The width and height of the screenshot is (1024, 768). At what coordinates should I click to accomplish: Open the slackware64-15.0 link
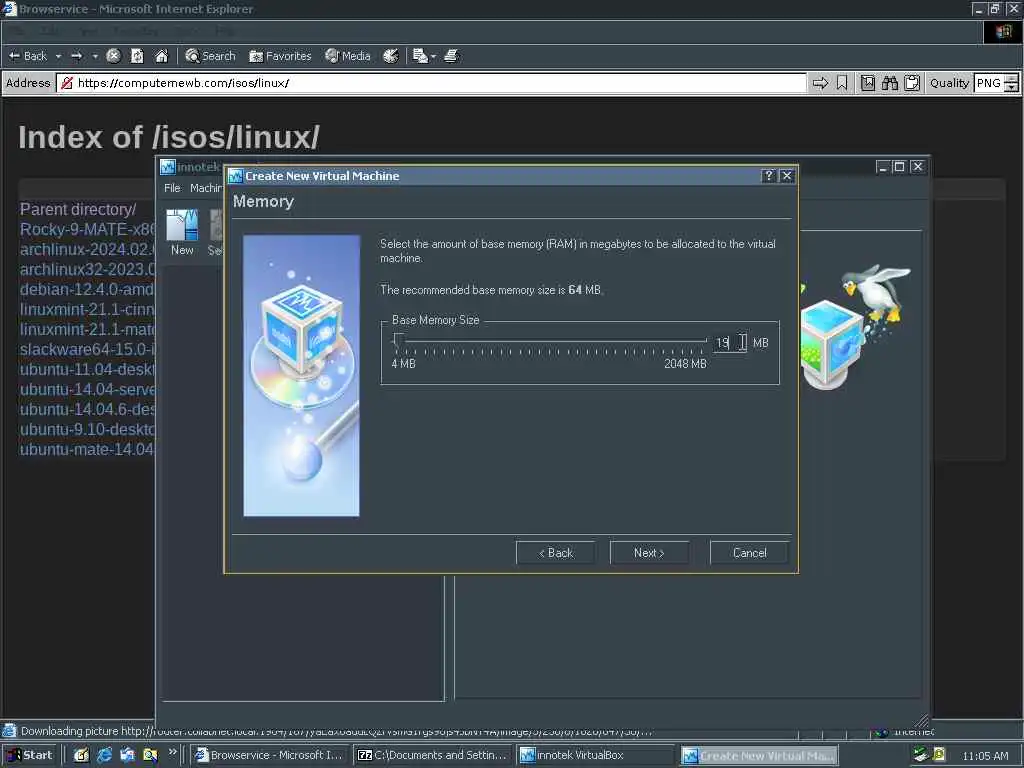(x=88, y=349)
